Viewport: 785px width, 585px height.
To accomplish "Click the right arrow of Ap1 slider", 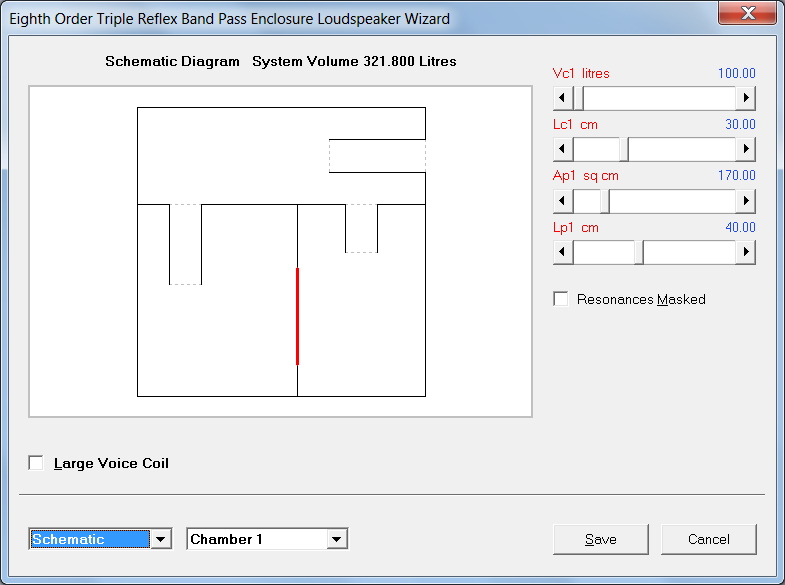I will (745, 201).
